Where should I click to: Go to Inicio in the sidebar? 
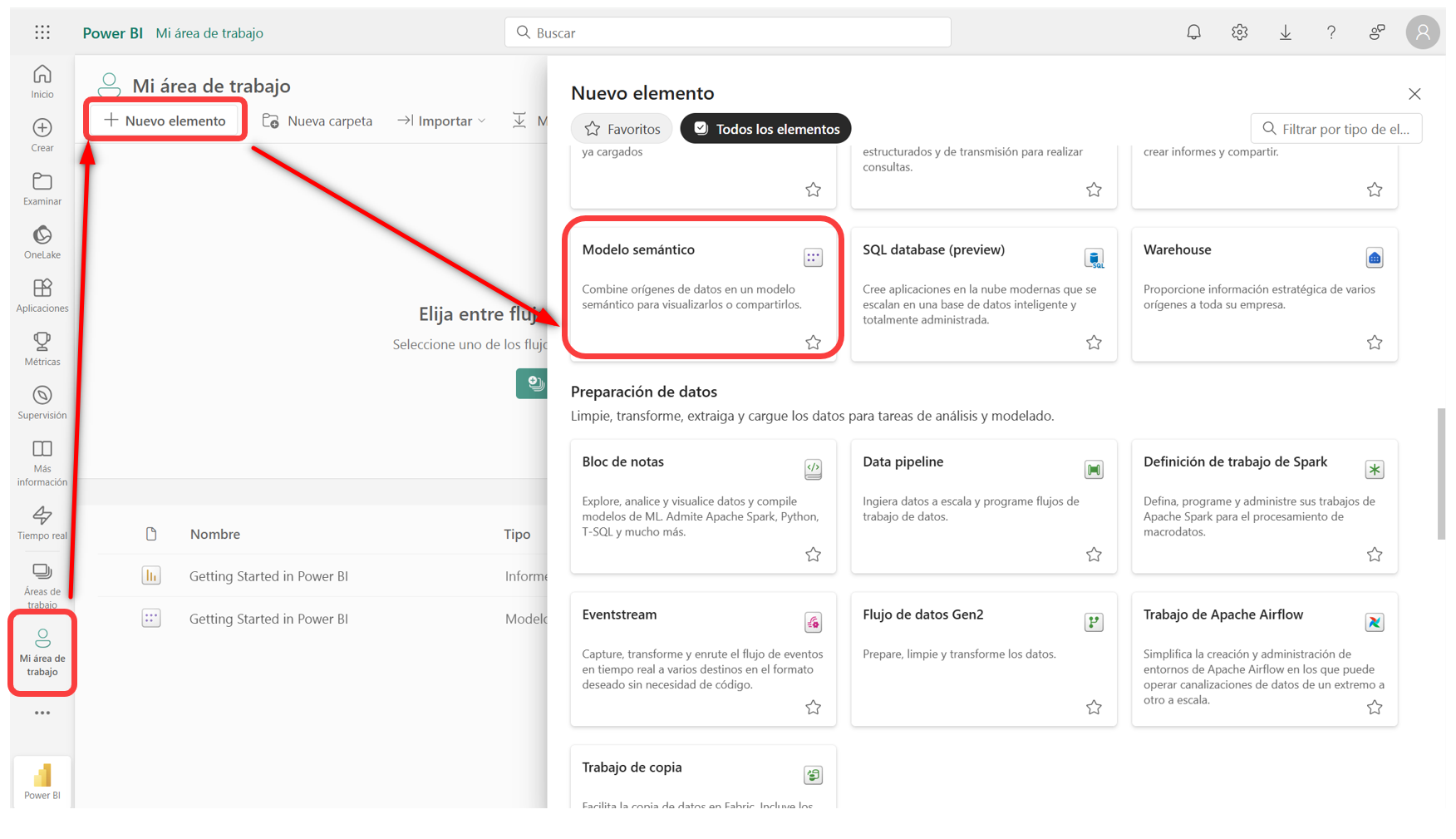(42, 81)
